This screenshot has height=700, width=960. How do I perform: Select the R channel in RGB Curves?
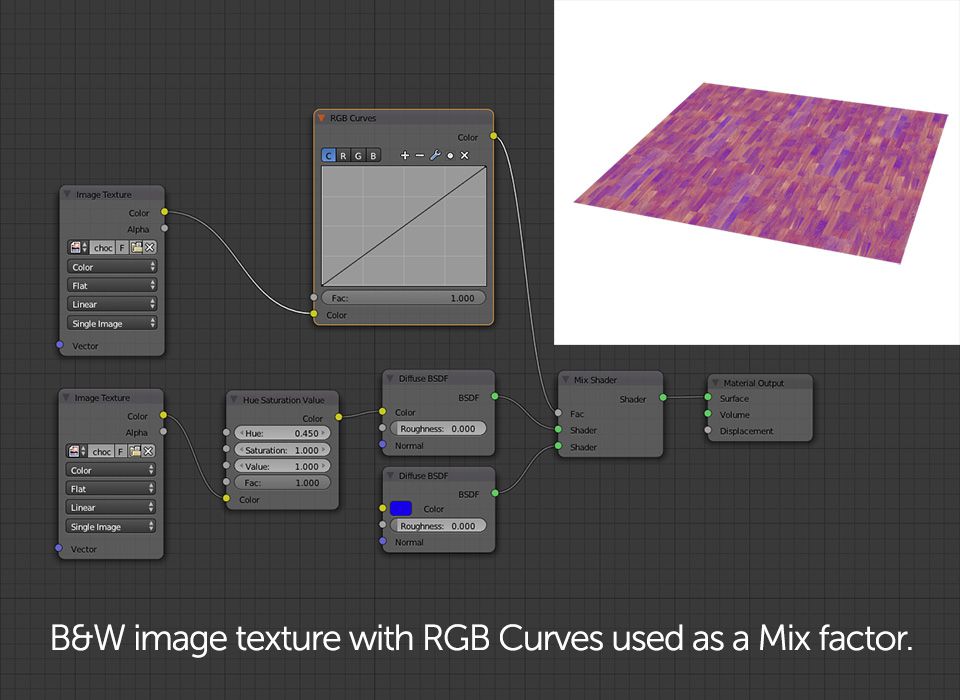coord(343,156)
